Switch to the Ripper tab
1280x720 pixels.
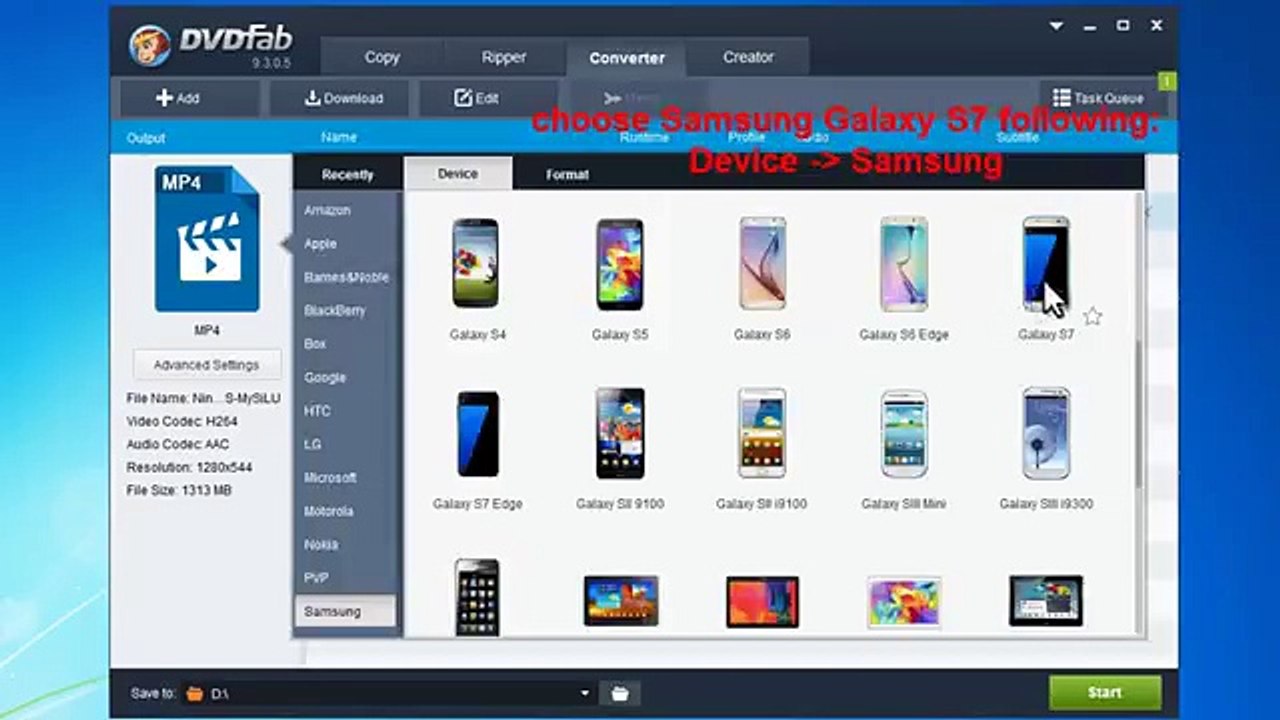tap(504, 57)
